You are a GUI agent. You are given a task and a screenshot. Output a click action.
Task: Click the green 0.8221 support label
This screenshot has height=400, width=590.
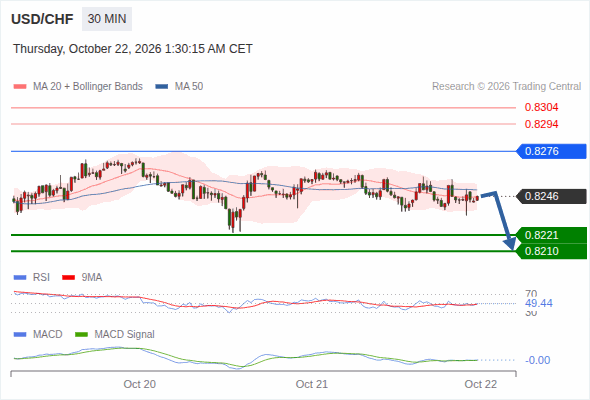(x=552, y=235)
